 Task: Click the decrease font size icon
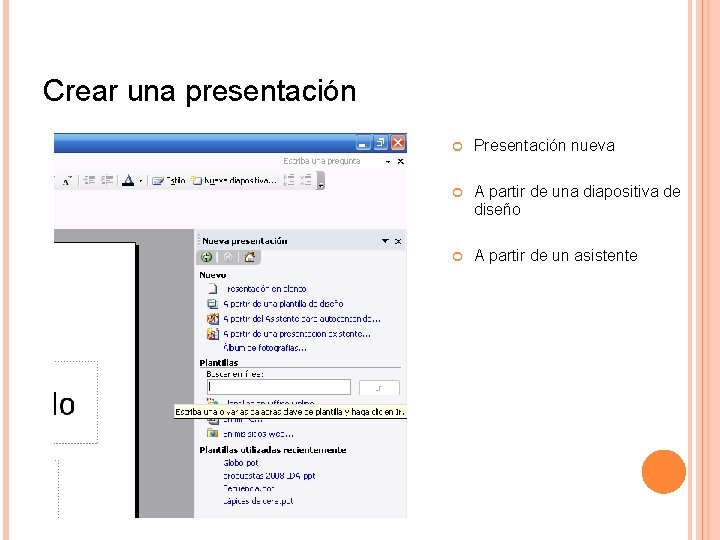point(67,181)
